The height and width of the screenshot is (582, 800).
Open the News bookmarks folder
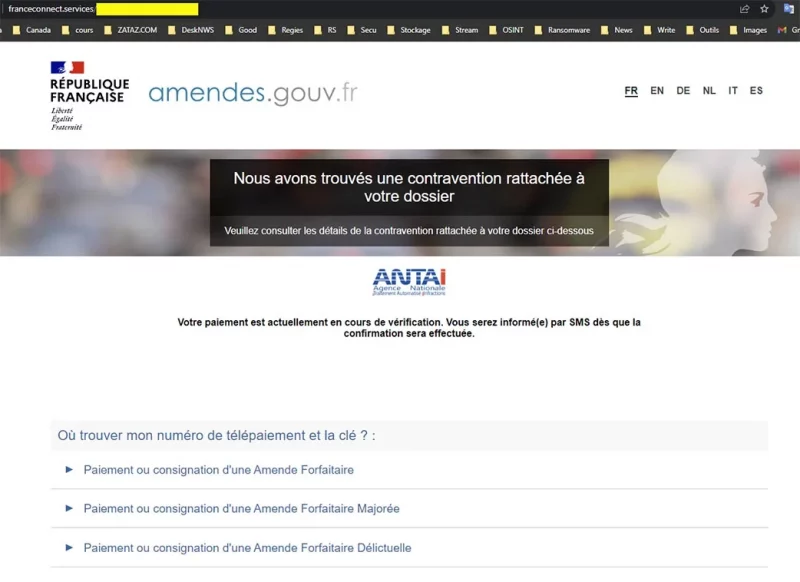pos(617,30)
